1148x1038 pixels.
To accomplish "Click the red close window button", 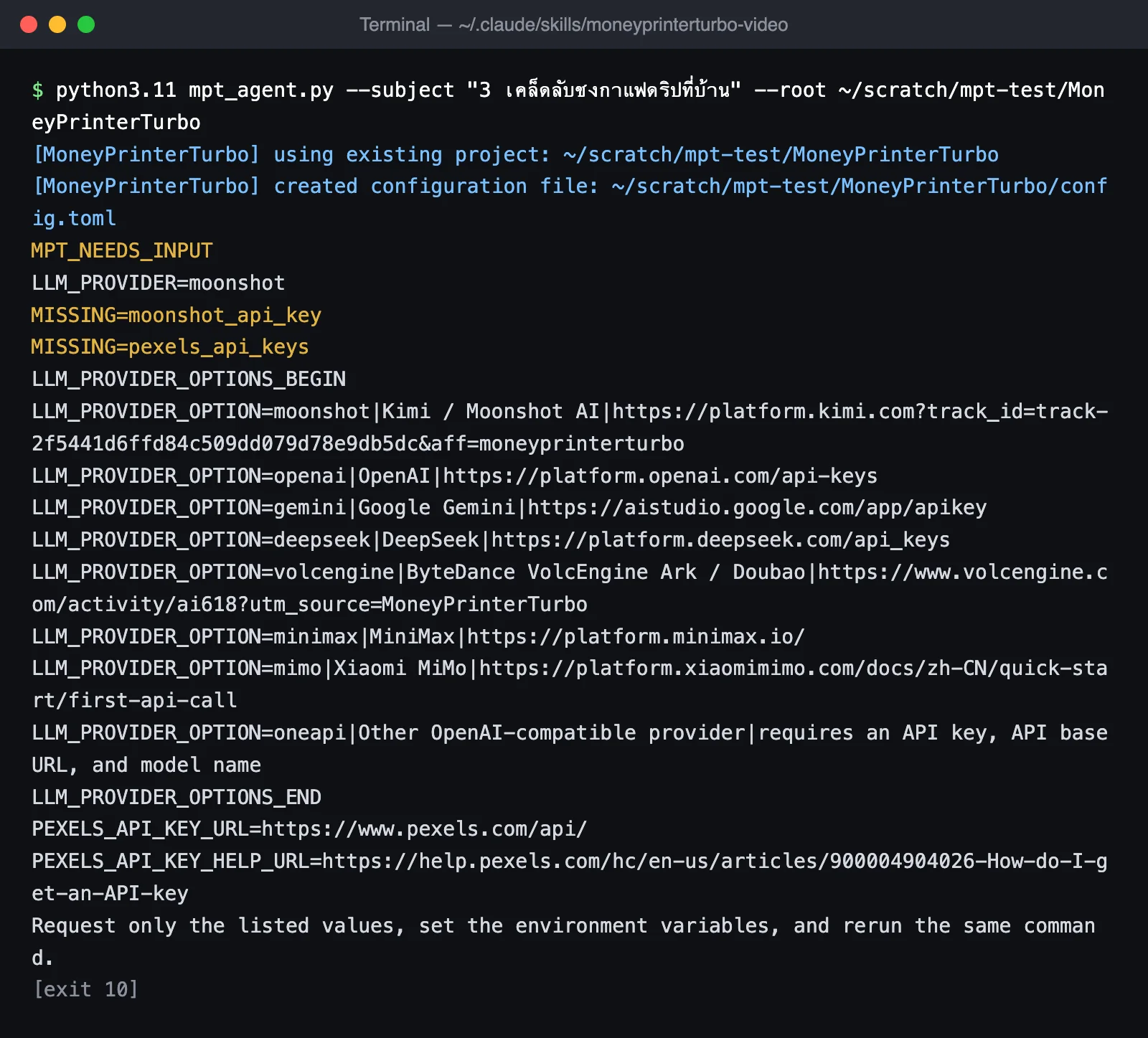I will click(x=29, y=24).
